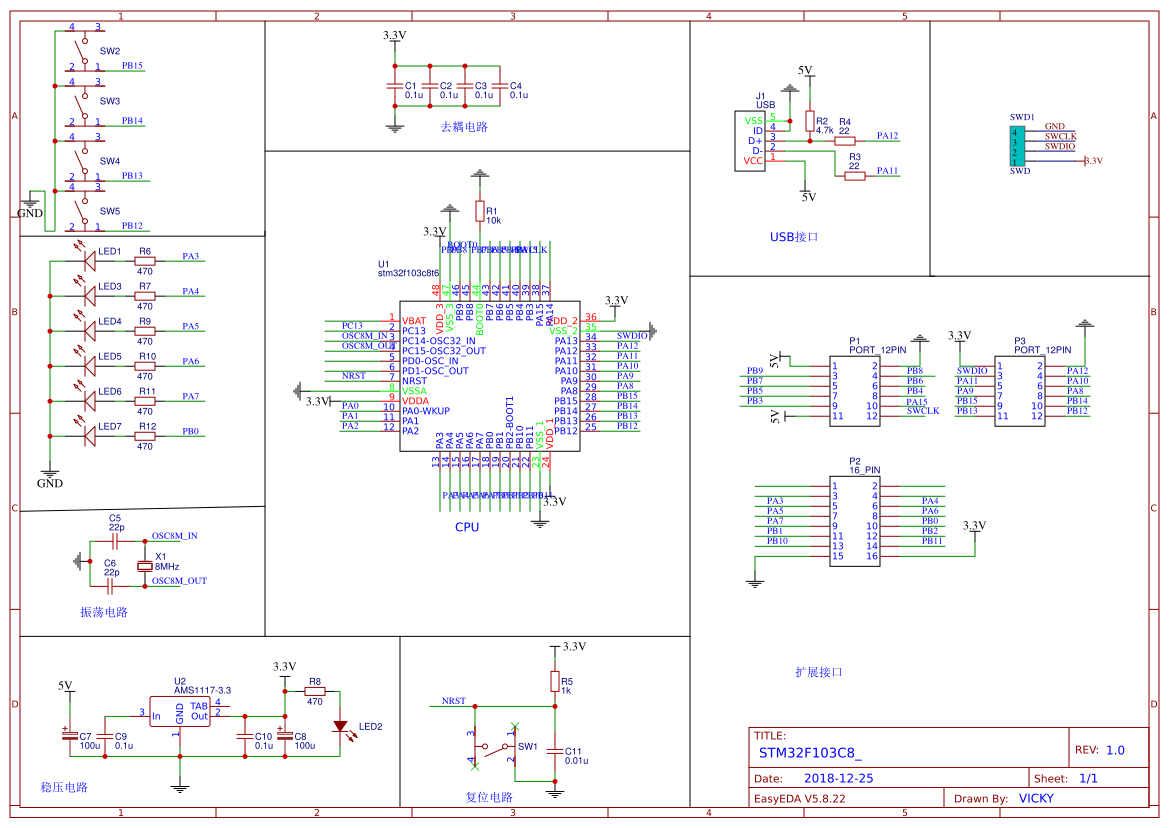Viewport: 1169px width, 828px height.
Task: Click the LED5 diode symbol
Action: [89, 366]
